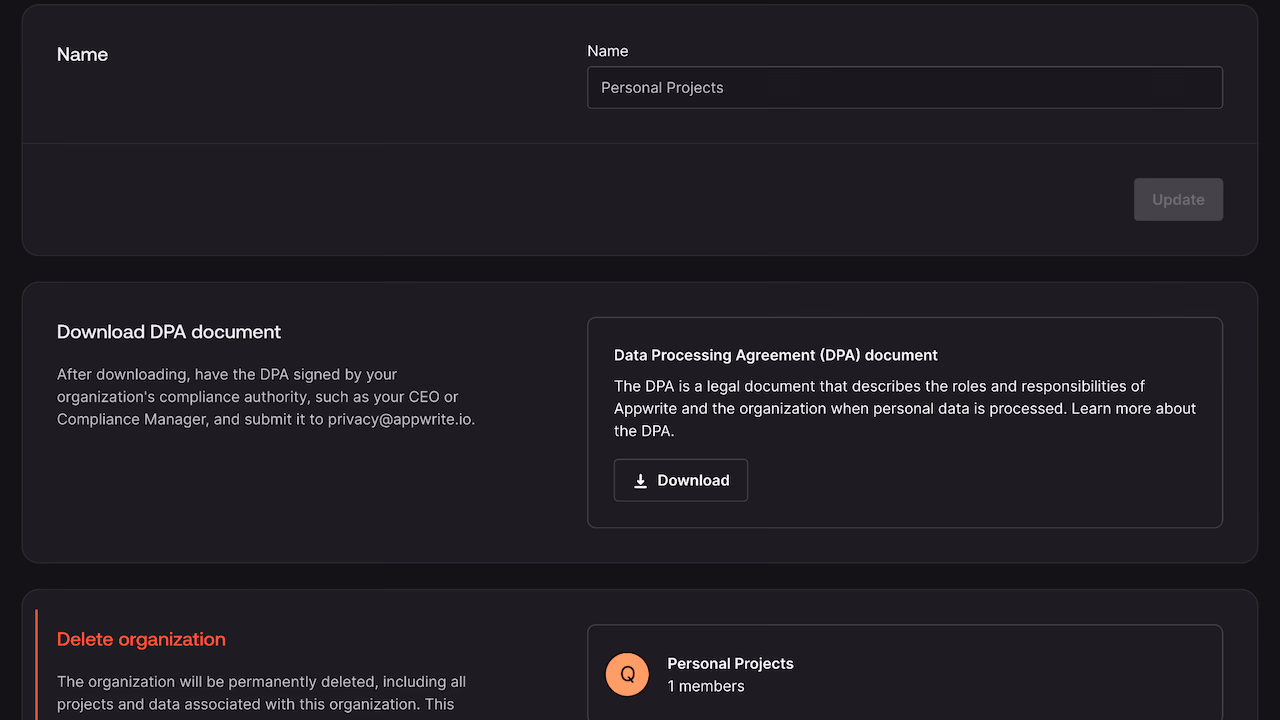Click the 'Data Processing Agreement (DPA) document' title
This screenshot has width=1280, height=720.
pyautogui.click(x=776, y=355)
